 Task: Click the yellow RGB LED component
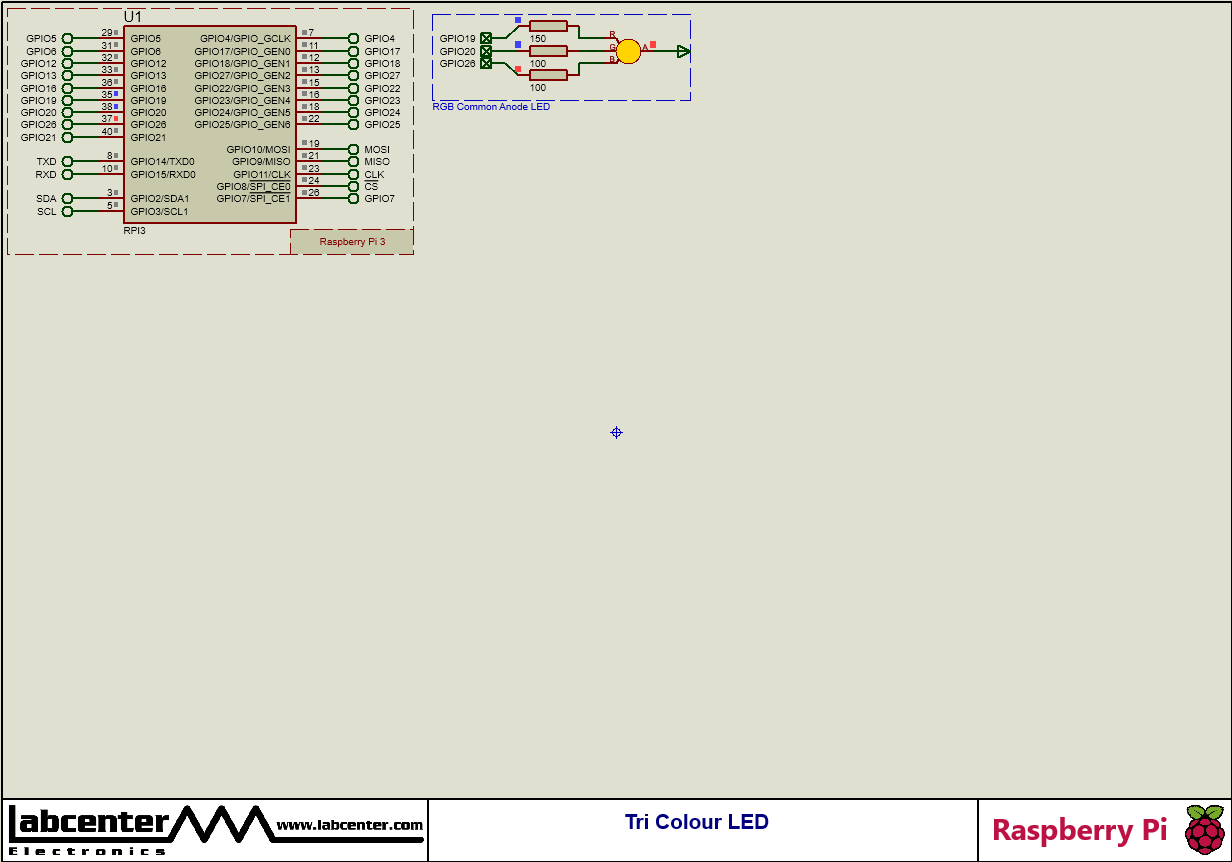click(x=628, y=52)
